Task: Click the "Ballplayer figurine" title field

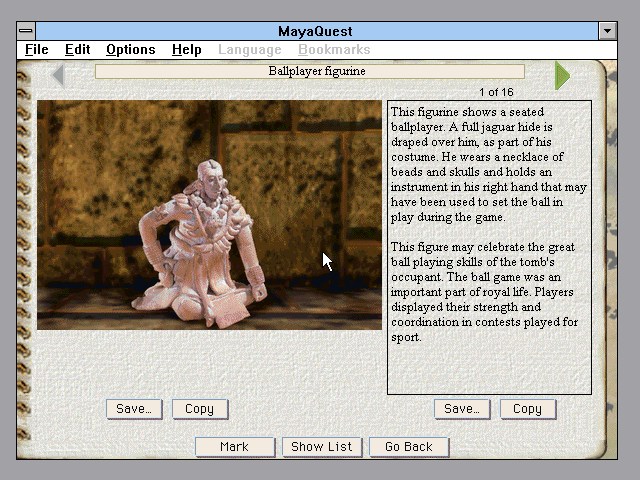Action: 317,71
